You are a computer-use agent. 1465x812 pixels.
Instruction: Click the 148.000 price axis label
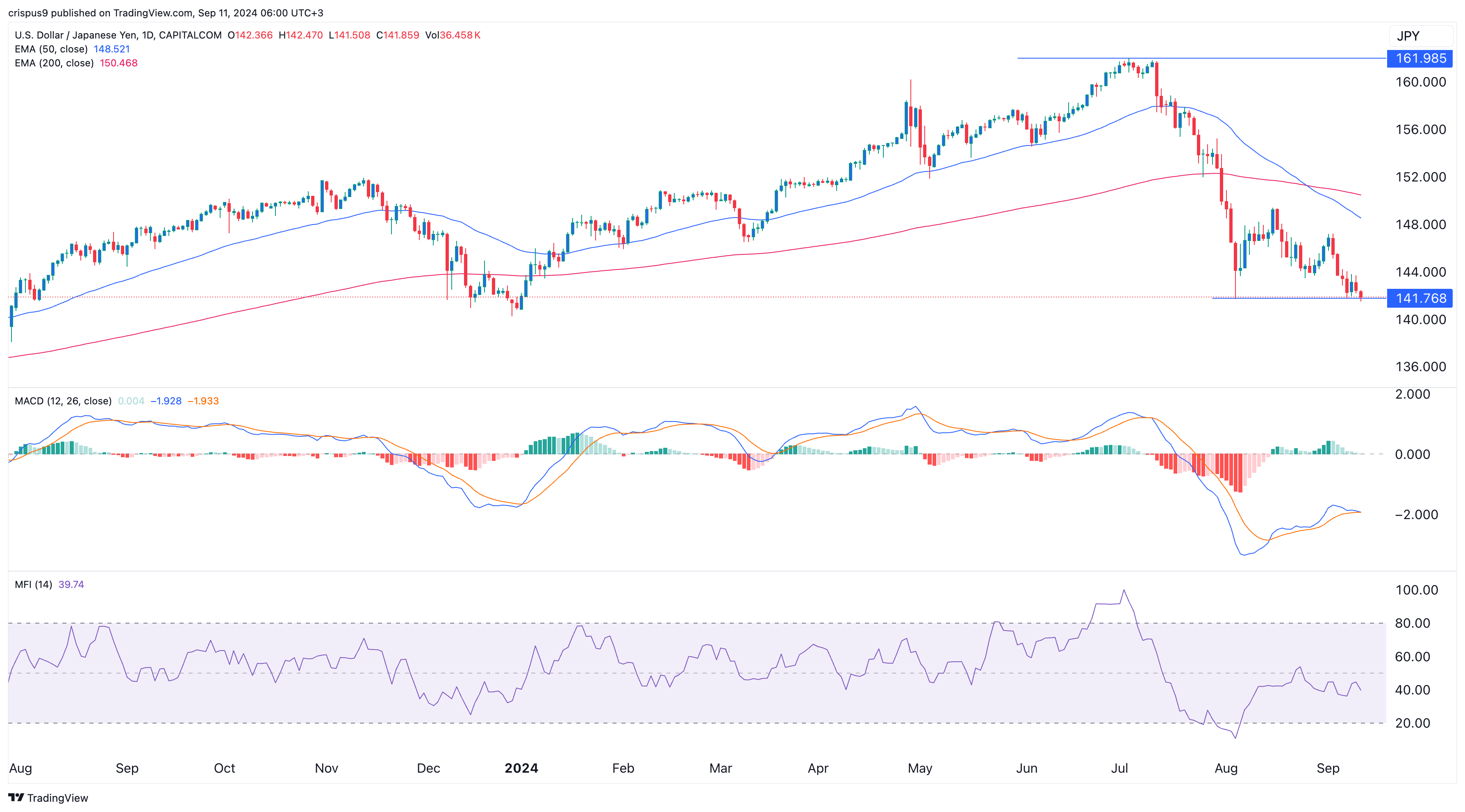1421,225
